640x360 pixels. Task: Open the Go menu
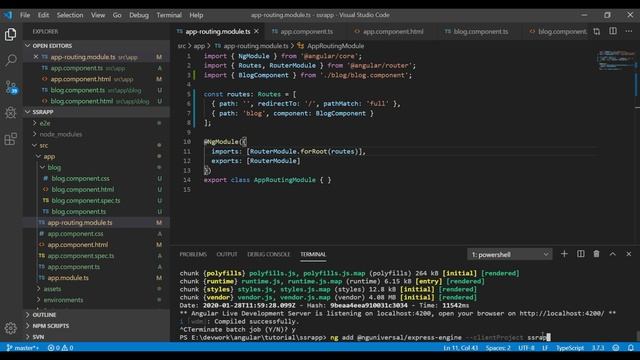(x=117, y=15)
